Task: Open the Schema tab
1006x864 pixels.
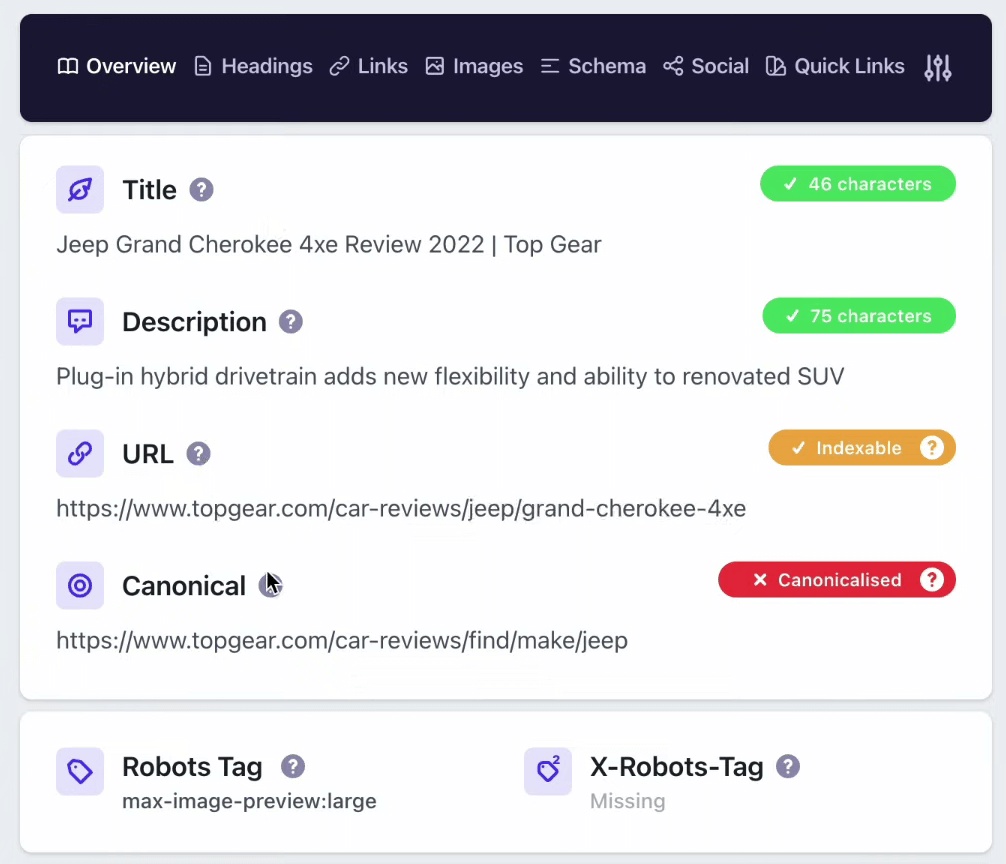Action: pos(593,66)
